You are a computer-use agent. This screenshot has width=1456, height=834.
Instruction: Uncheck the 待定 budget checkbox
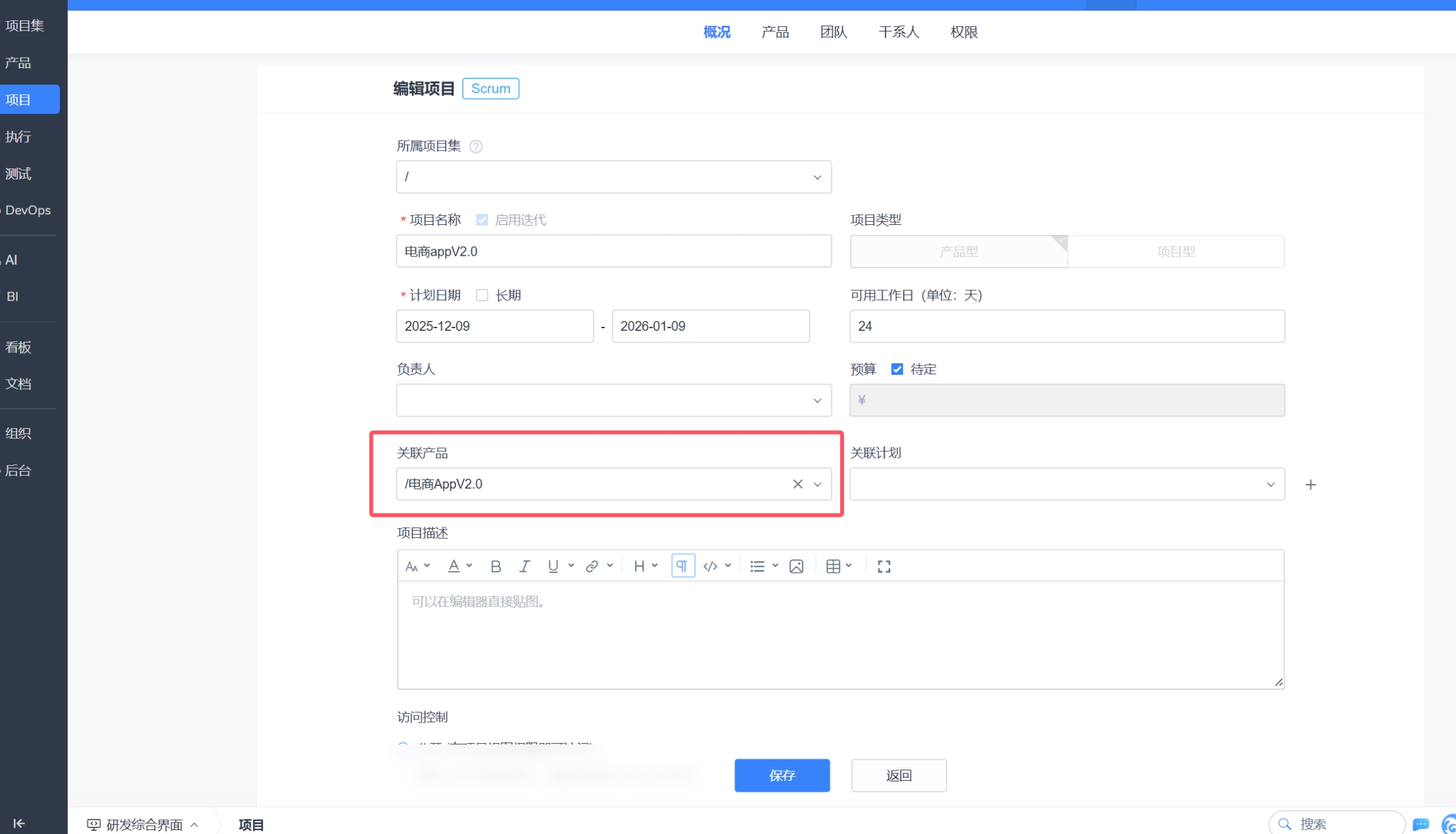(897, 369)
